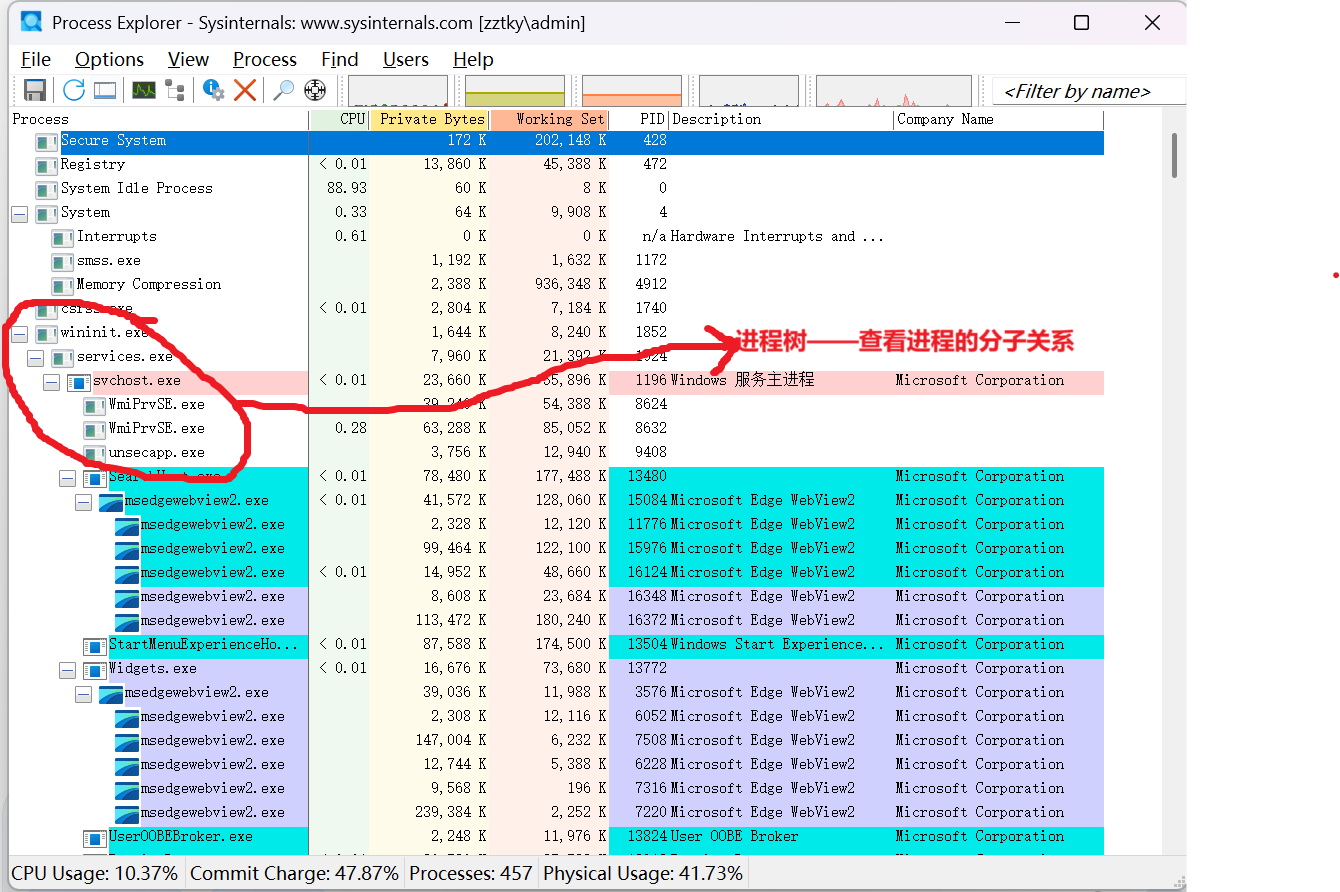Click 'Commit Charge: 47.87%' in status bar
The image size is (1340, 892).
point(294,873)
